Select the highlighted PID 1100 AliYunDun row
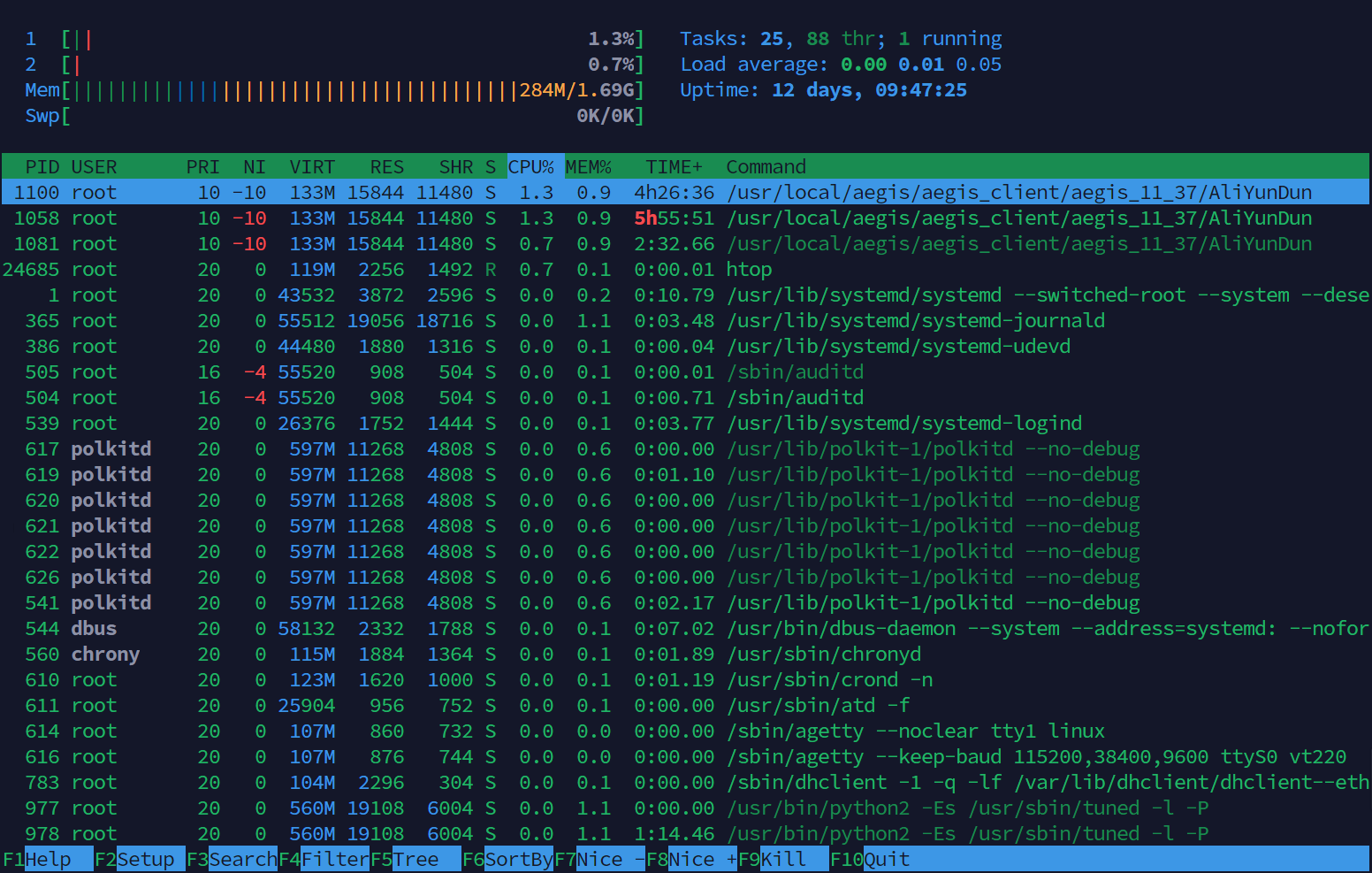This screenshot has width=1372, height=873. coord(686,193)
